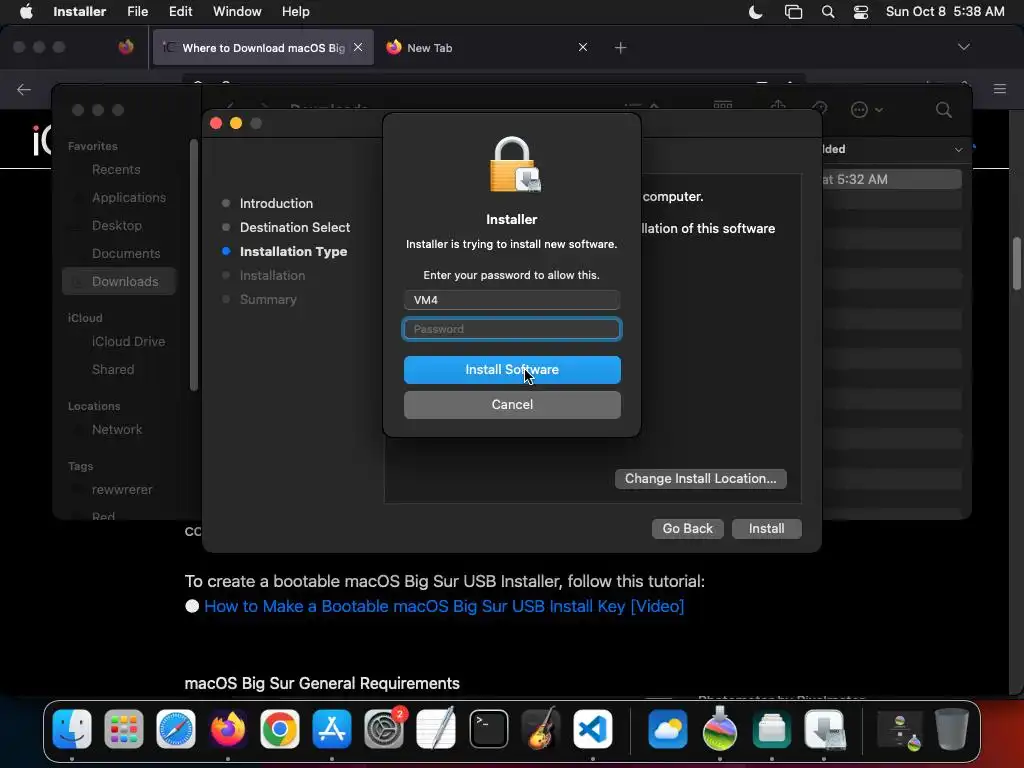Click Destination Select step in Installer
The height and width of the screenshot is (768, 1024).
point(295,228)
